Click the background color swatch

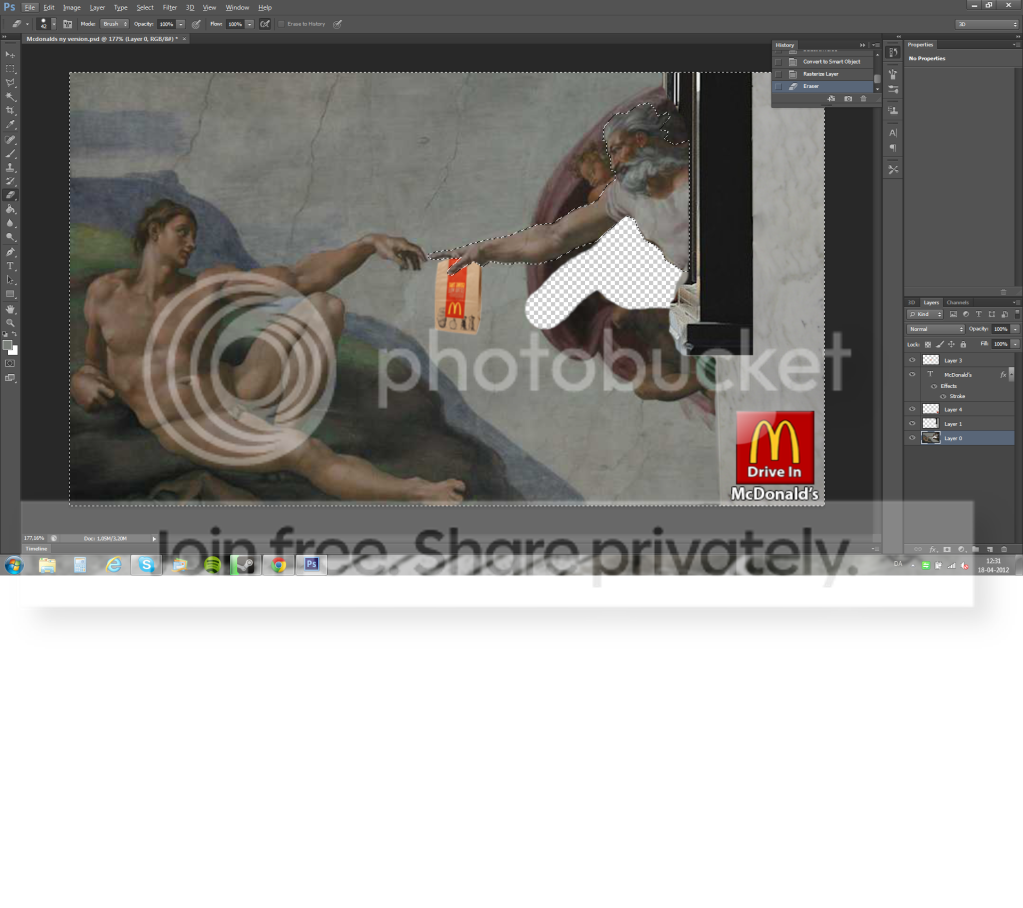click(13, 350)
